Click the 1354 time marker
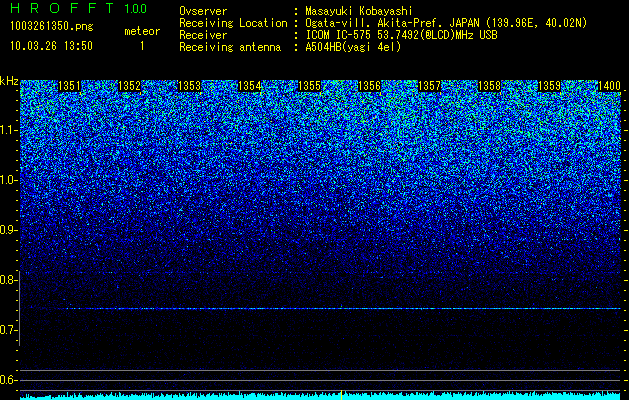629x400 pixels. coord(250,86)
